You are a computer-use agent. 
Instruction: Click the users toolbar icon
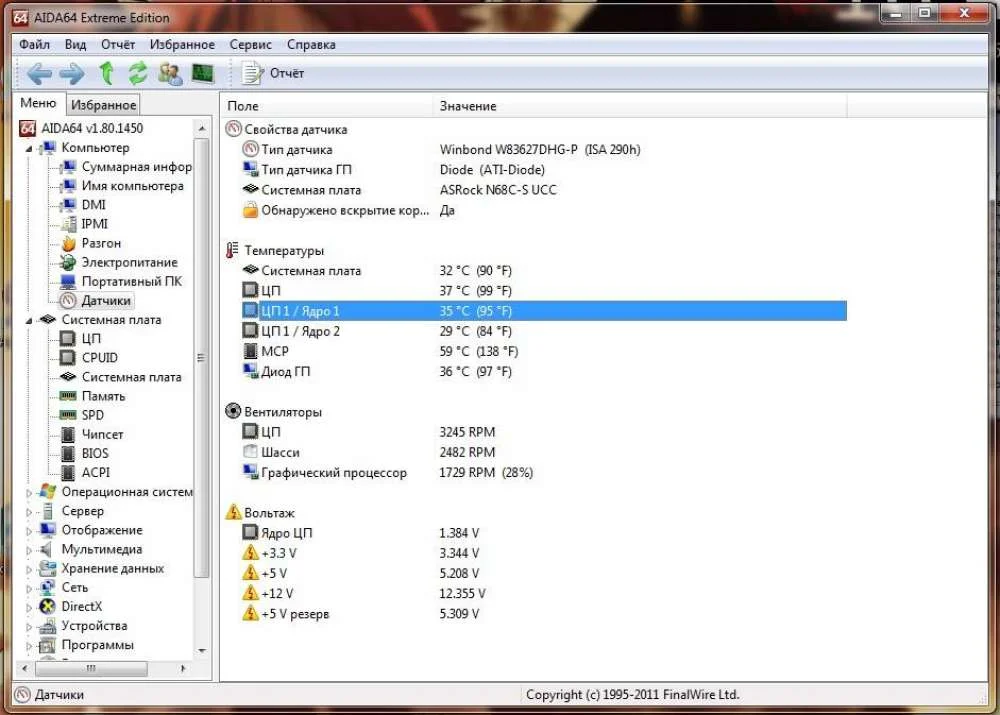point(170,73)
